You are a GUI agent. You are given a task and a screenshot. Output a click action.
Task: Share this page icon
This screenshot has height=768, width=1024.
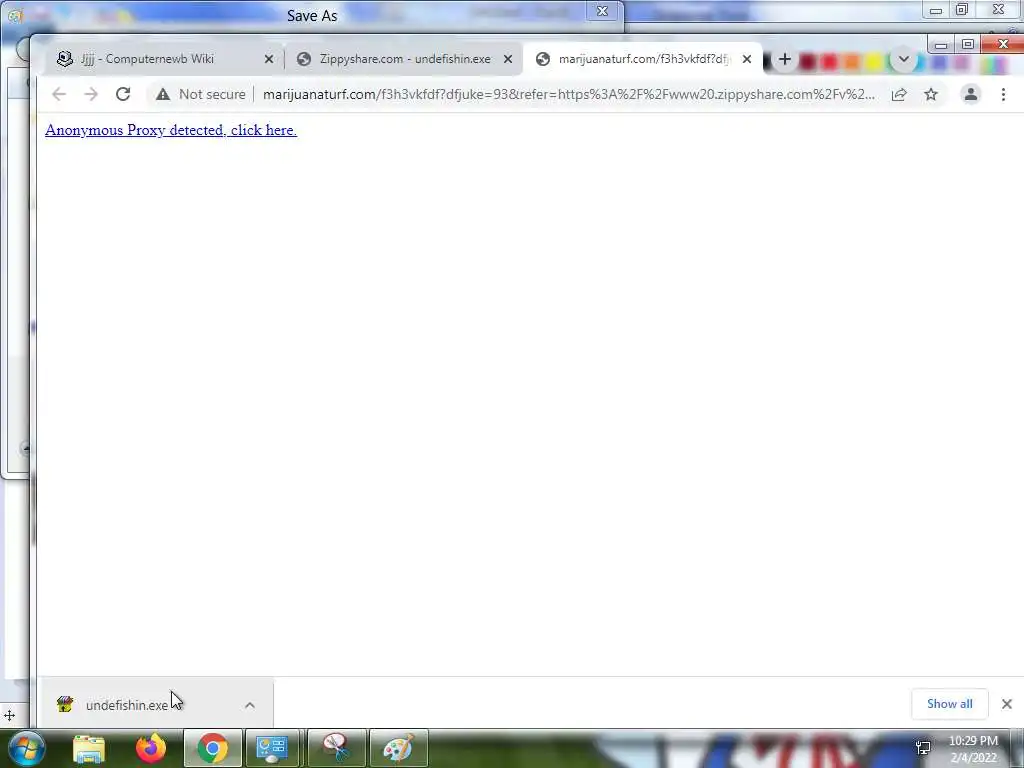click(899, 95)
